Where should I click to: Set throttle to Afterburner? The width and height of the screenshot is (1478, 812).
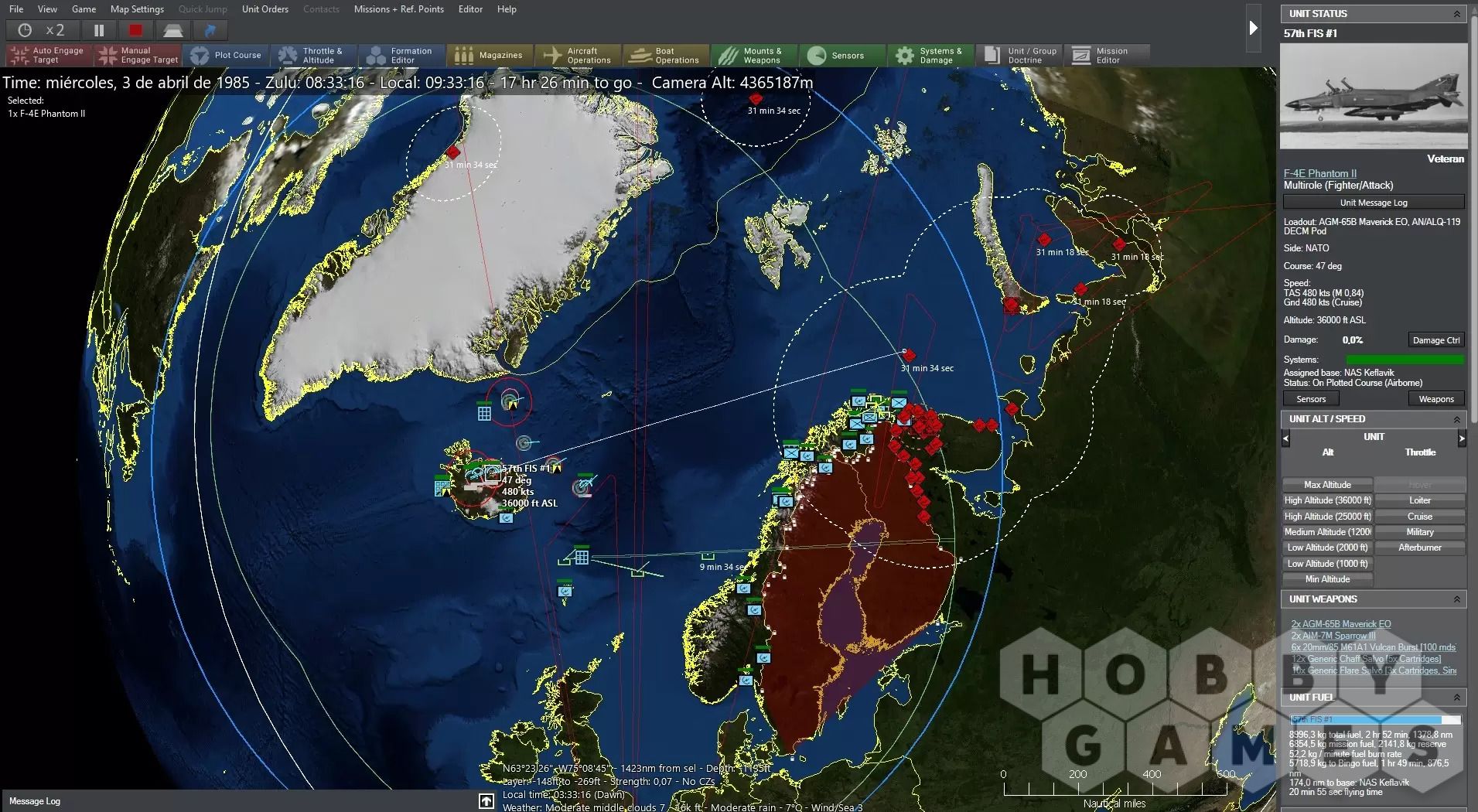pyautogui.click(x=1420, y=548)
